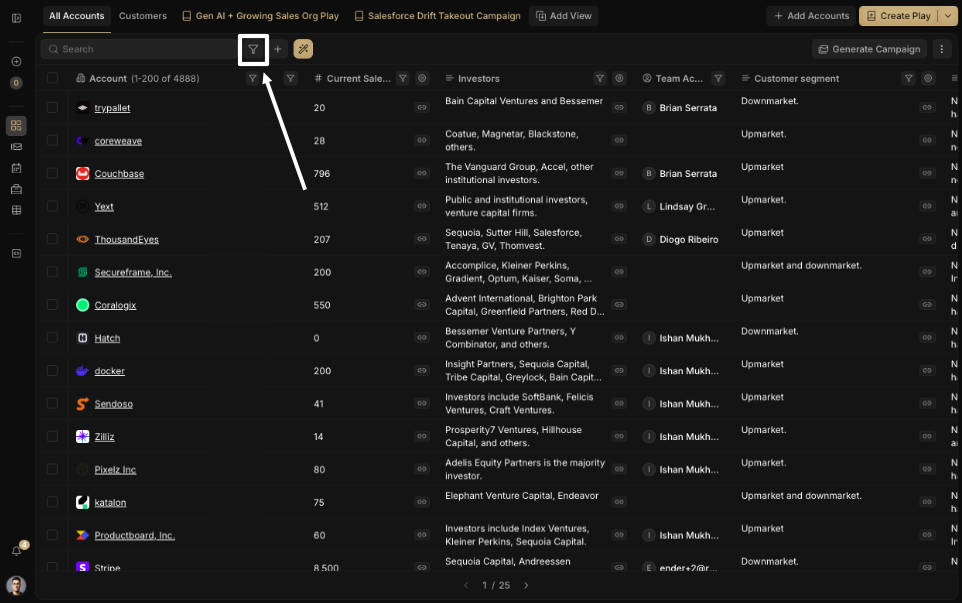Open the calendar icon in the sidebar
Screen dimensions: 962x603
(x=16, y=167)
